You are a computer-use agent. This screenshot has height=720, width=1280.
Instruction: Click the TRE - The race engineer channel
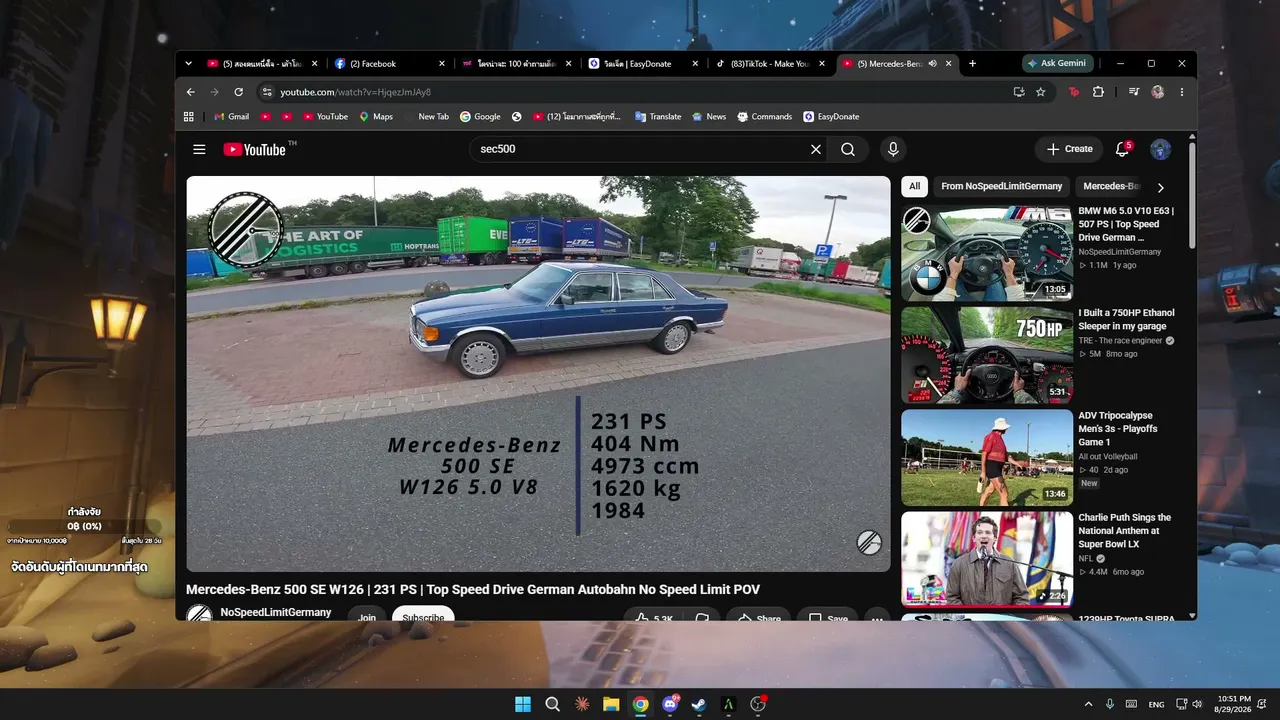[x=1120, y=340]
